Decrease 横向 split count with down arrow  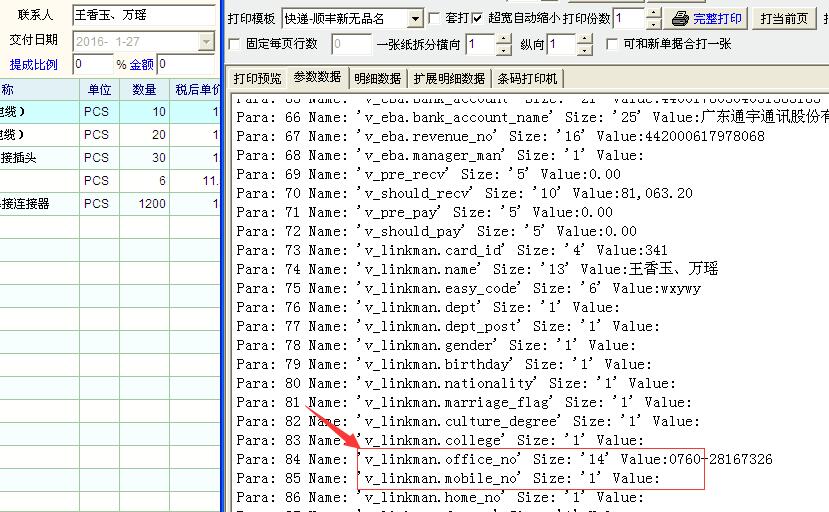point(504,49)
